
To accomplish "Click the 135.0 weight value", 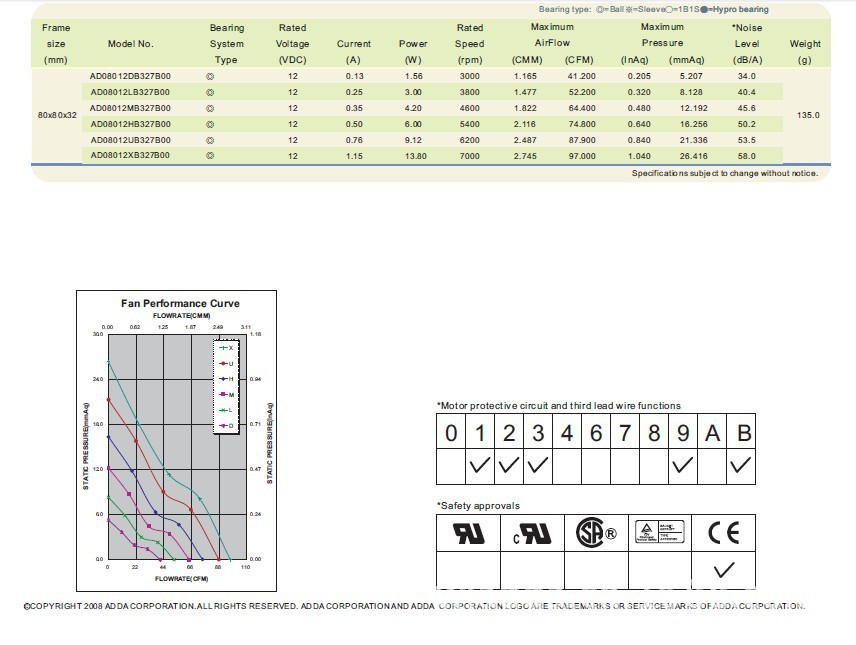I will click(806, 115).
